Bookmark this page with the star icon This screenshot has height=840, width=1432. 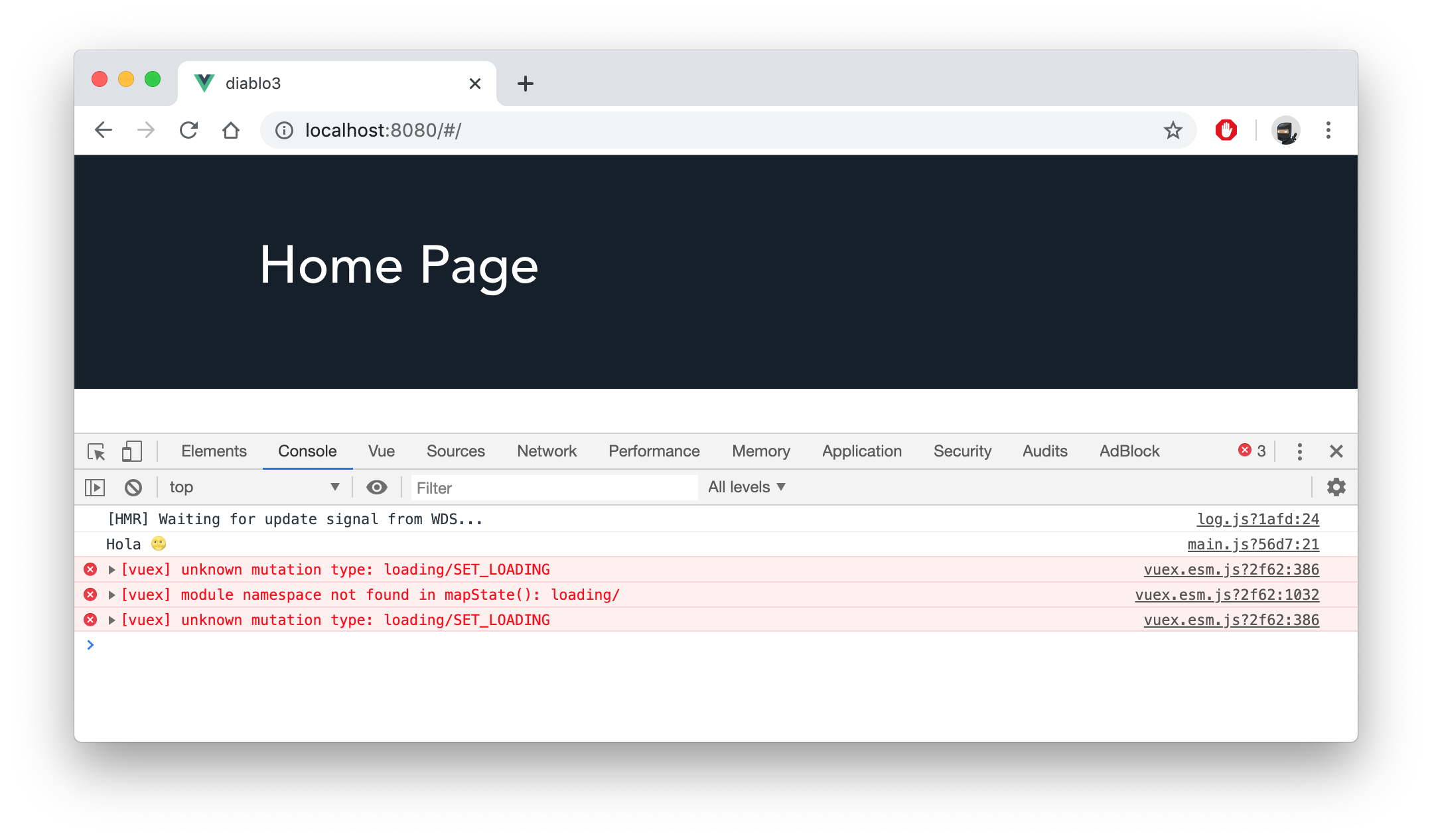point(1173,130)
